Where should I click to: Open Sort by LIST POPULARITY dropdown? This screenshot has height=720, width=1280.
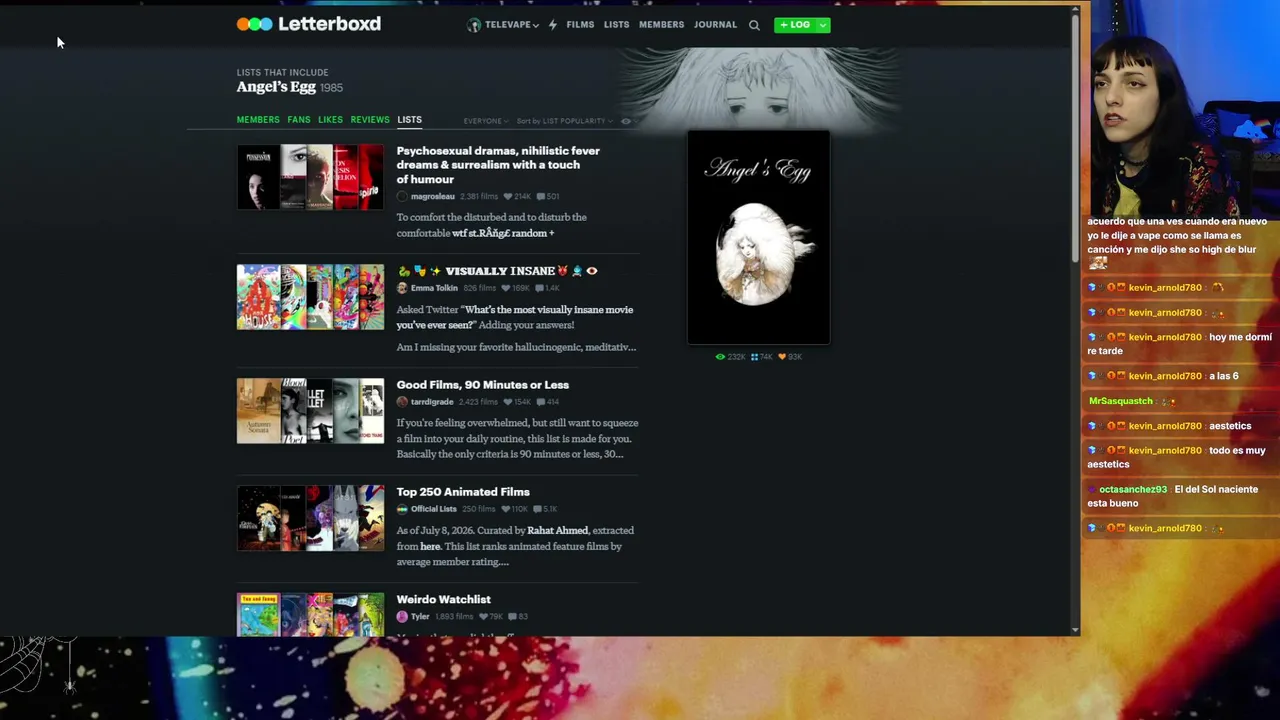pos(564,121)
